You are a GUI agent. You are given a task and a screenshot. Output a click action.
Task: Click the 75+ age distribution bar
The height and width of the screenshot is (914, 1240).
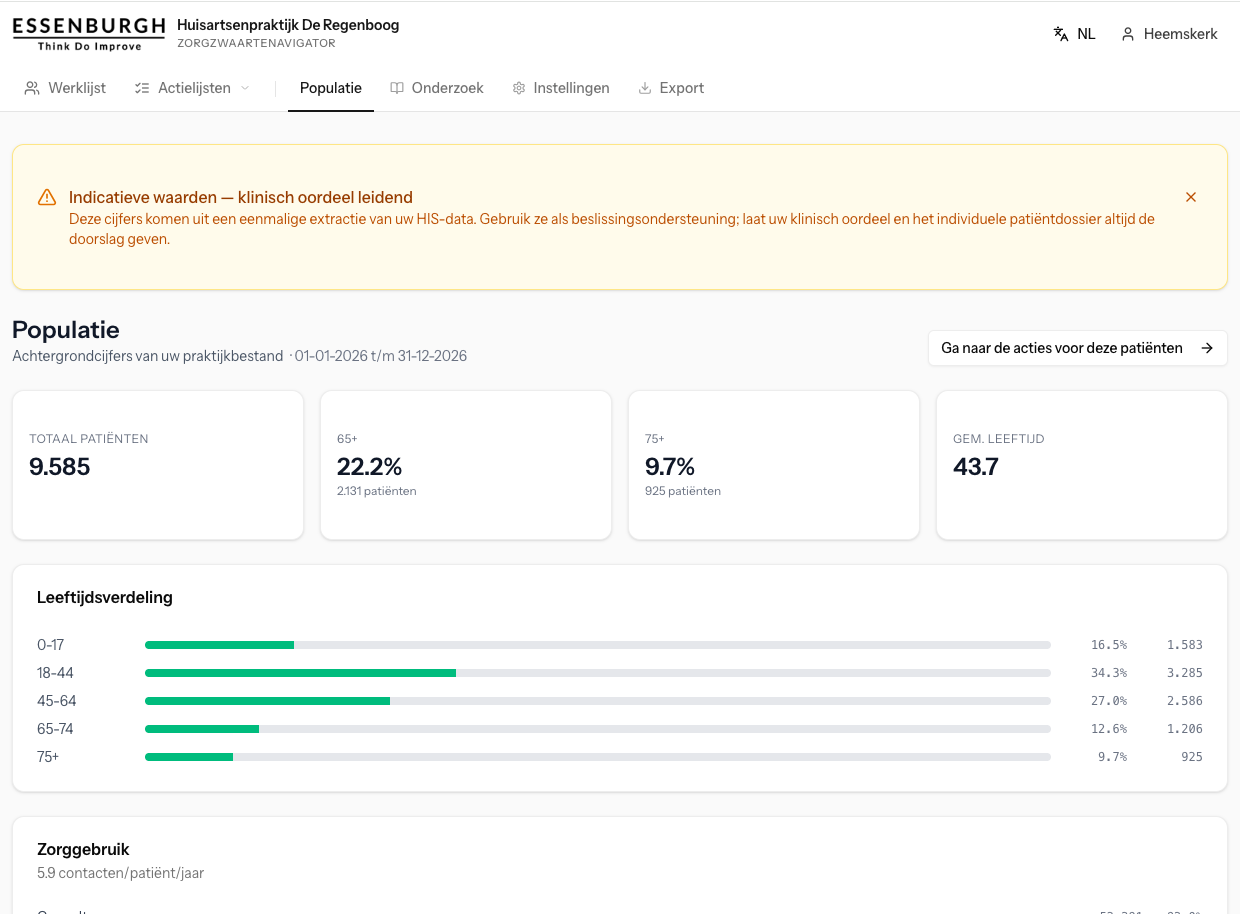pos(598,757)
